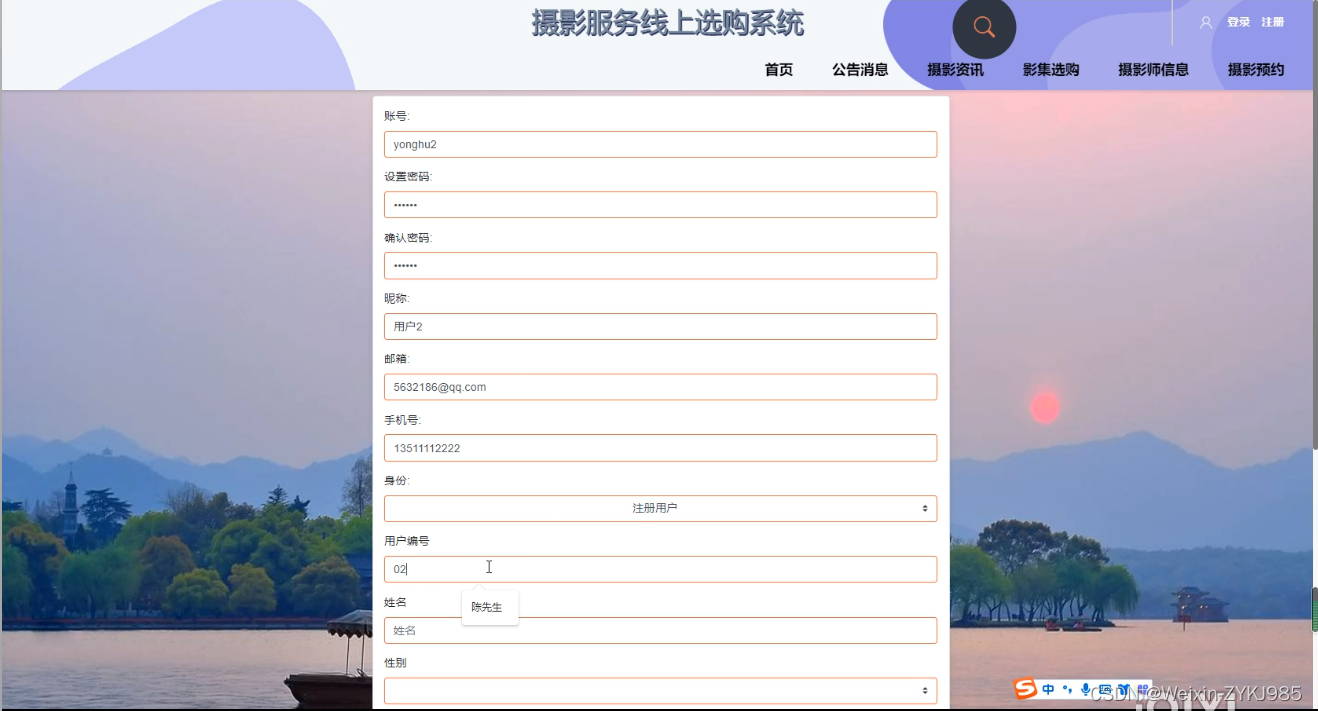
Task: Click the 设置密码 password field
Action: click(x=660, y=205)
